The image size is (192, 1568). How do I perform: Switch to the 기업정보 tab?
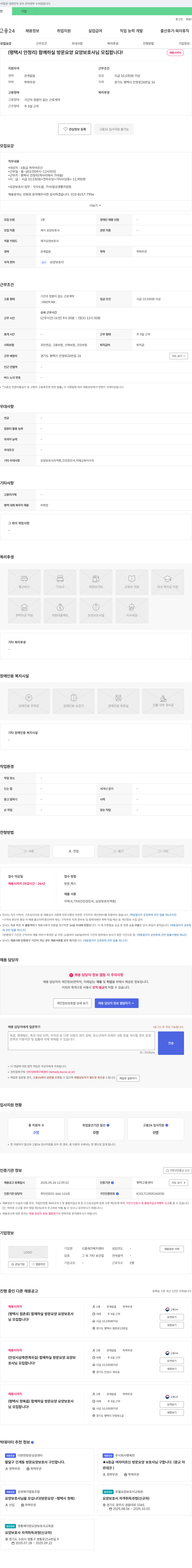click(184, 44)
